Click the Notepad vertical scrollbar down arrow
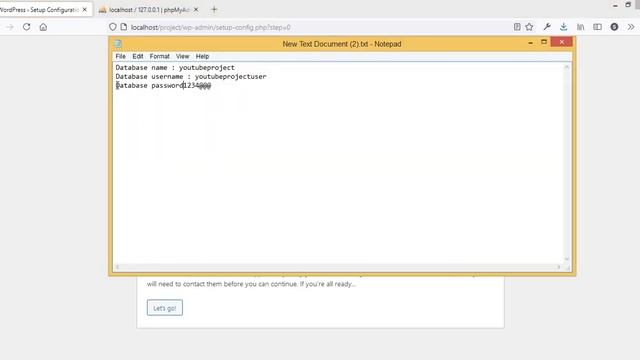This screenshot has height=360, width=640. tap(567, 259)
